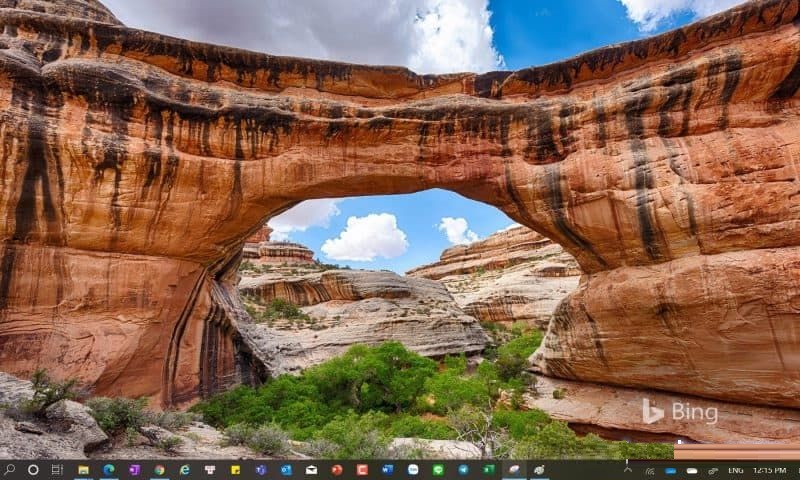This screenshot has height=480, width=800.
Task: Launch PowerPoint from the taskbar
Action: coord(337,470)
